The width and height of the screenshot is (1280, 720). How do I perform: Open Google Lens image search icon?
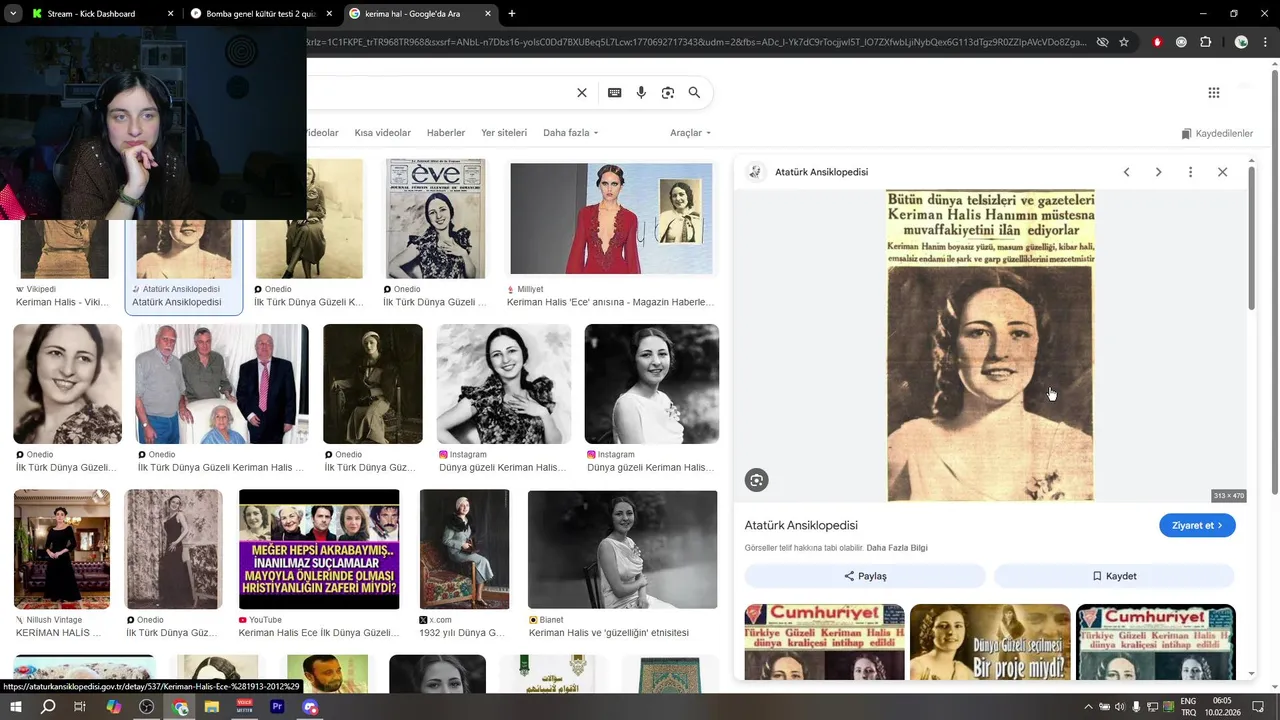(668, 93)
